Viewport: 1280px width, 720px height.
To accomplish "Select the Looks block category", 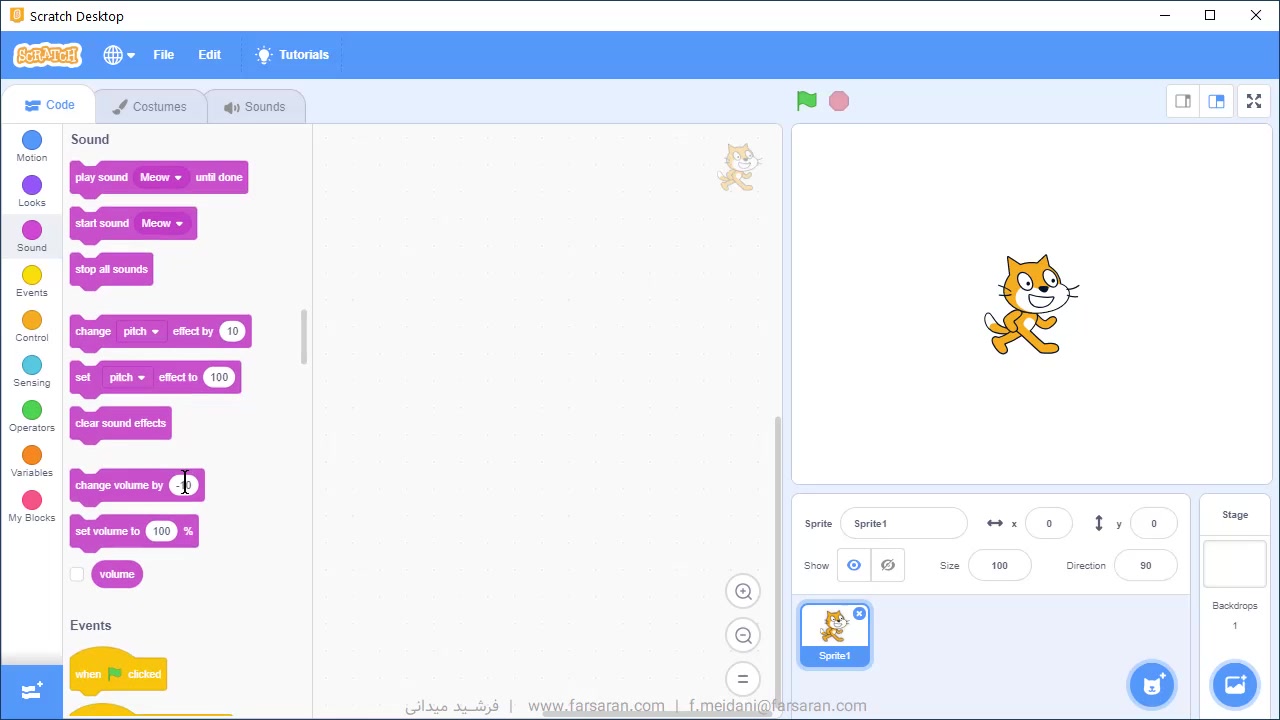I will [32, 191].
